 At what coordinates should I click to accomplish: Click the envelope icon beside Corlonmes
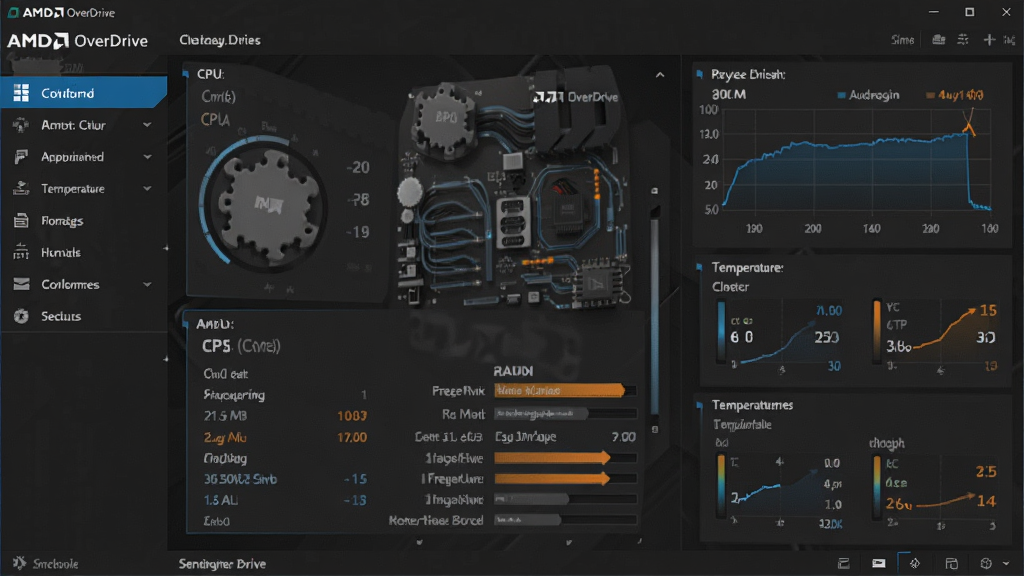pos(21,284)
